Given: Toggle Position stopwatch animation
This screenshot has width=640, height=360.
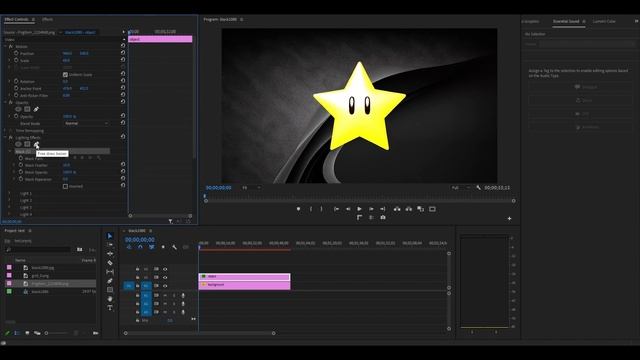Looking at the screenshot, I should (16, 53).
